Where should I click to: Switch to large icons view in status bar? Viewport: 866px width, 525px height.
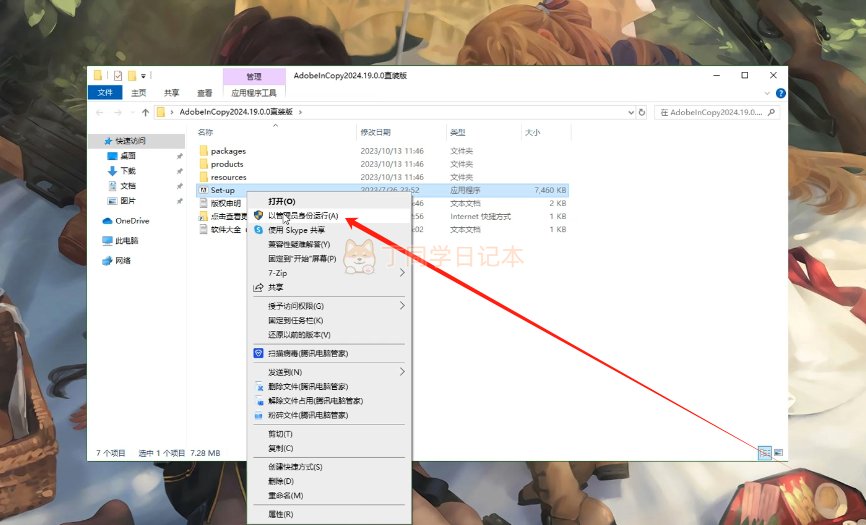pyautogui.click(x=778, y=453)
